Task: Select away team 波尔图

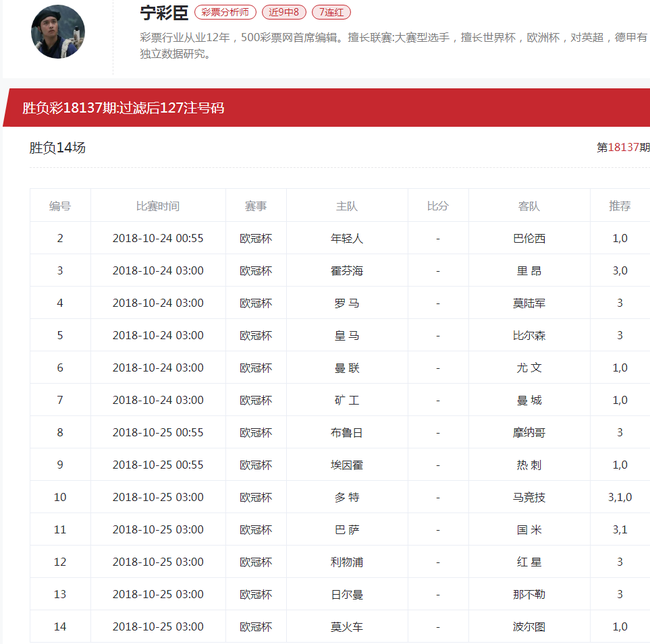Action: [x=529, y=627]
